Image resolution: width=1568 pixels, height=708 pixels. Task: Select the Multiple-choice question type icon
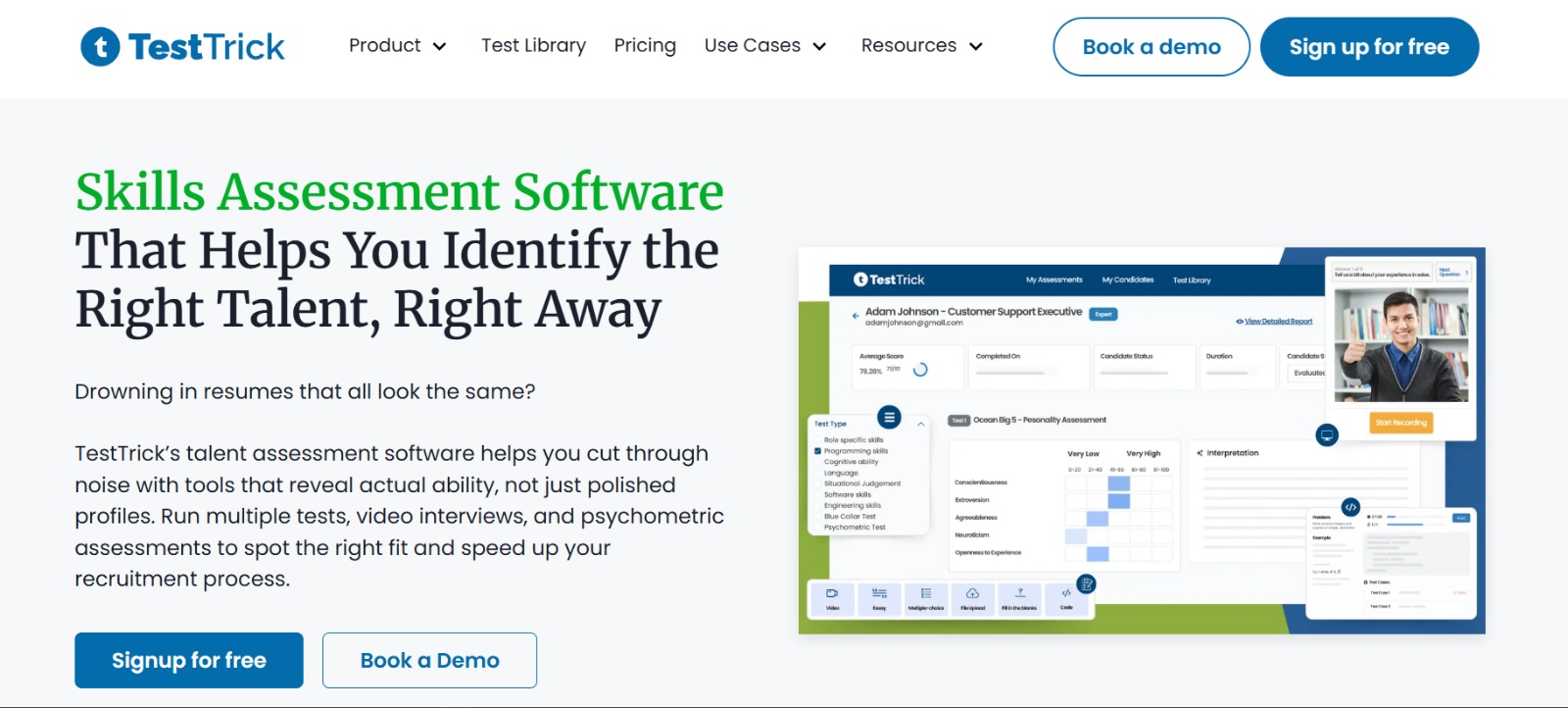point(926,599)
